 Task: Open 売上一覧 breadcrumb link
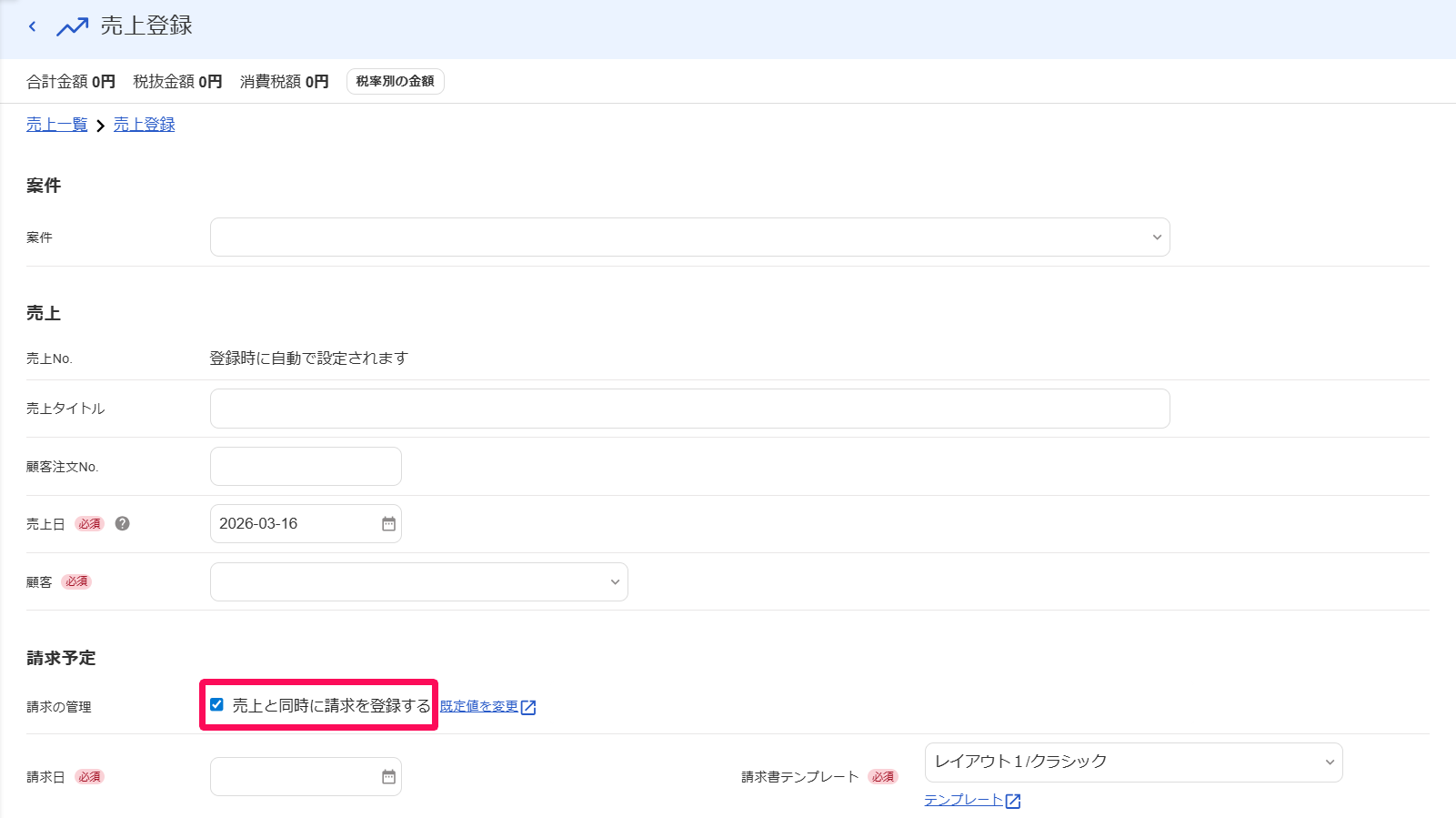pyautogui.click(x=57, y=125)
